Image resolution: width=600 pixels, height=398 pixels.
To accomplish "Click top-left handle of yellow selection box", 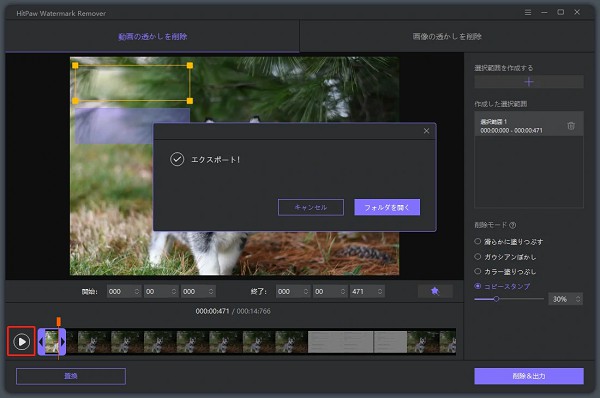I will (75, 65).
